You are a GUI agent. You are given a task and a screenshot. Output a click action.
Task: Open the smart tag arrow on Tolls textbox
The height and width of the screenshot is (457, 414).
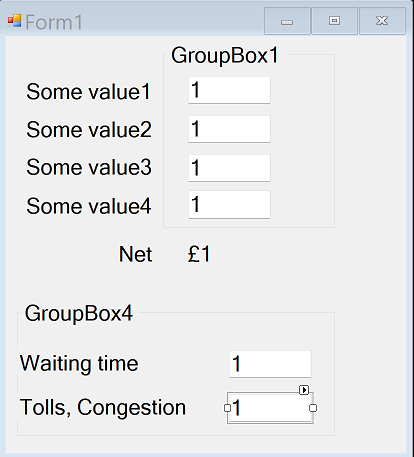pyautogui.click(x=304, y=390)
